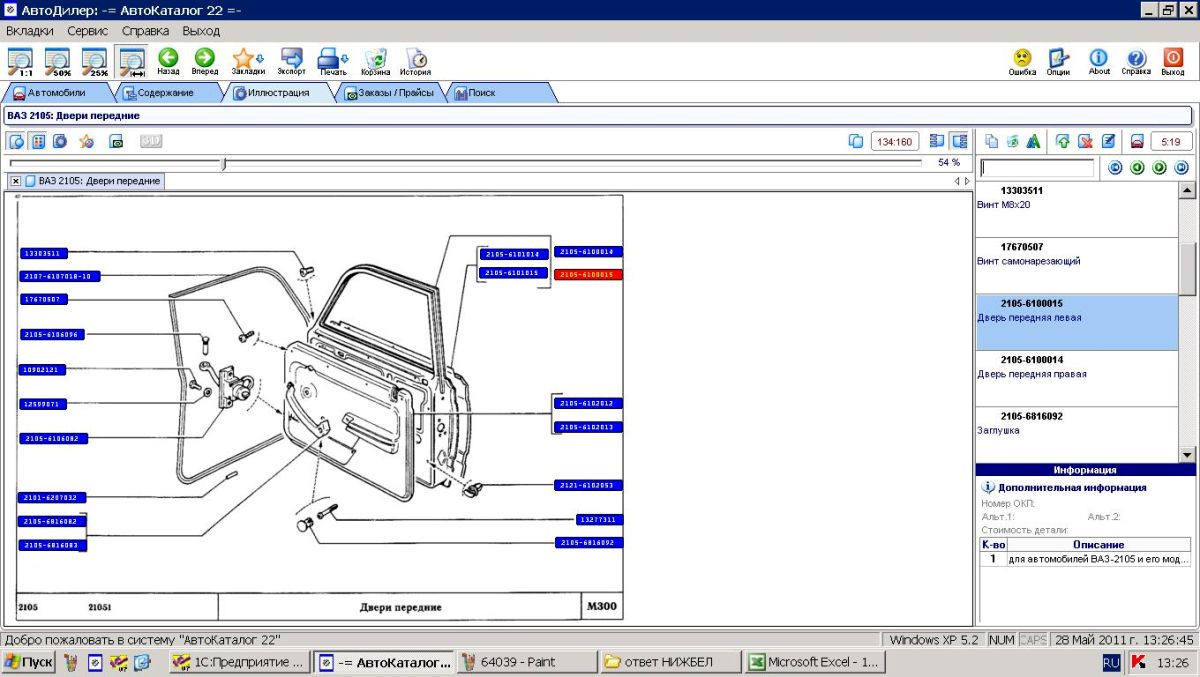The width and height of the screenshot is (1200, 677).
Task: Click the green-eye illustration preview icon
Action: coord(116,141)
